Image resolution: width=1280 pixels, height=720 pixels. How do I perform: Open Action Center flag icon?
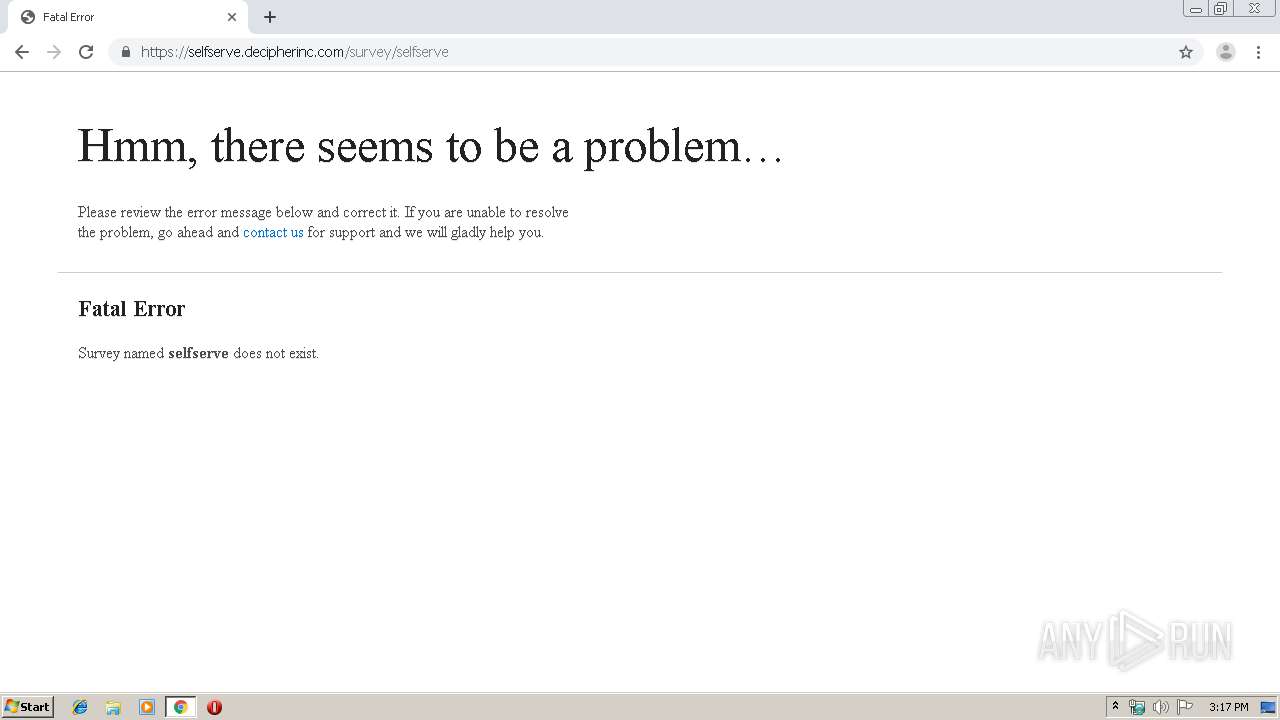(1185, 707)
